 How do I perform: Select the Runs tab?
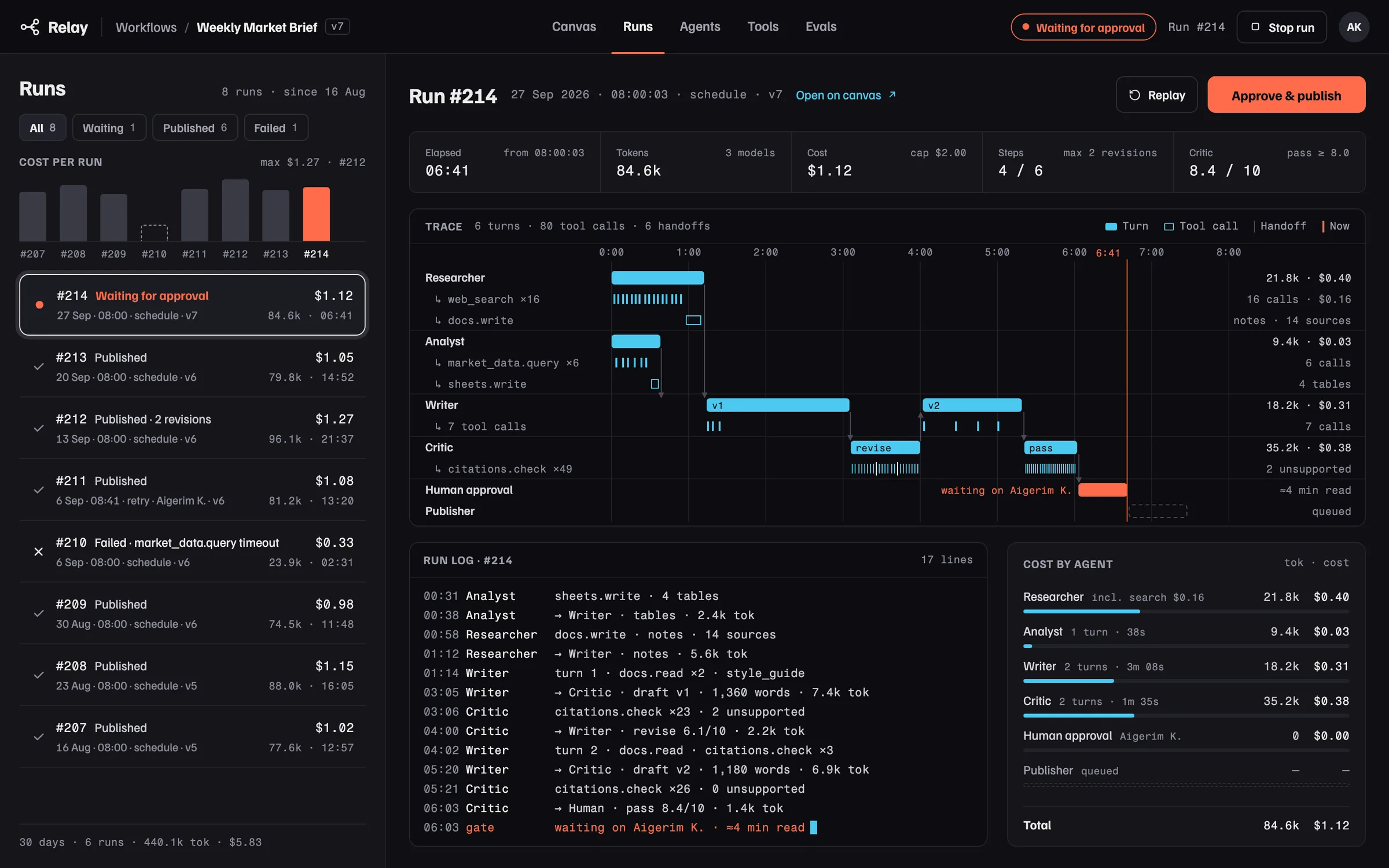click(x=638, y=27)
